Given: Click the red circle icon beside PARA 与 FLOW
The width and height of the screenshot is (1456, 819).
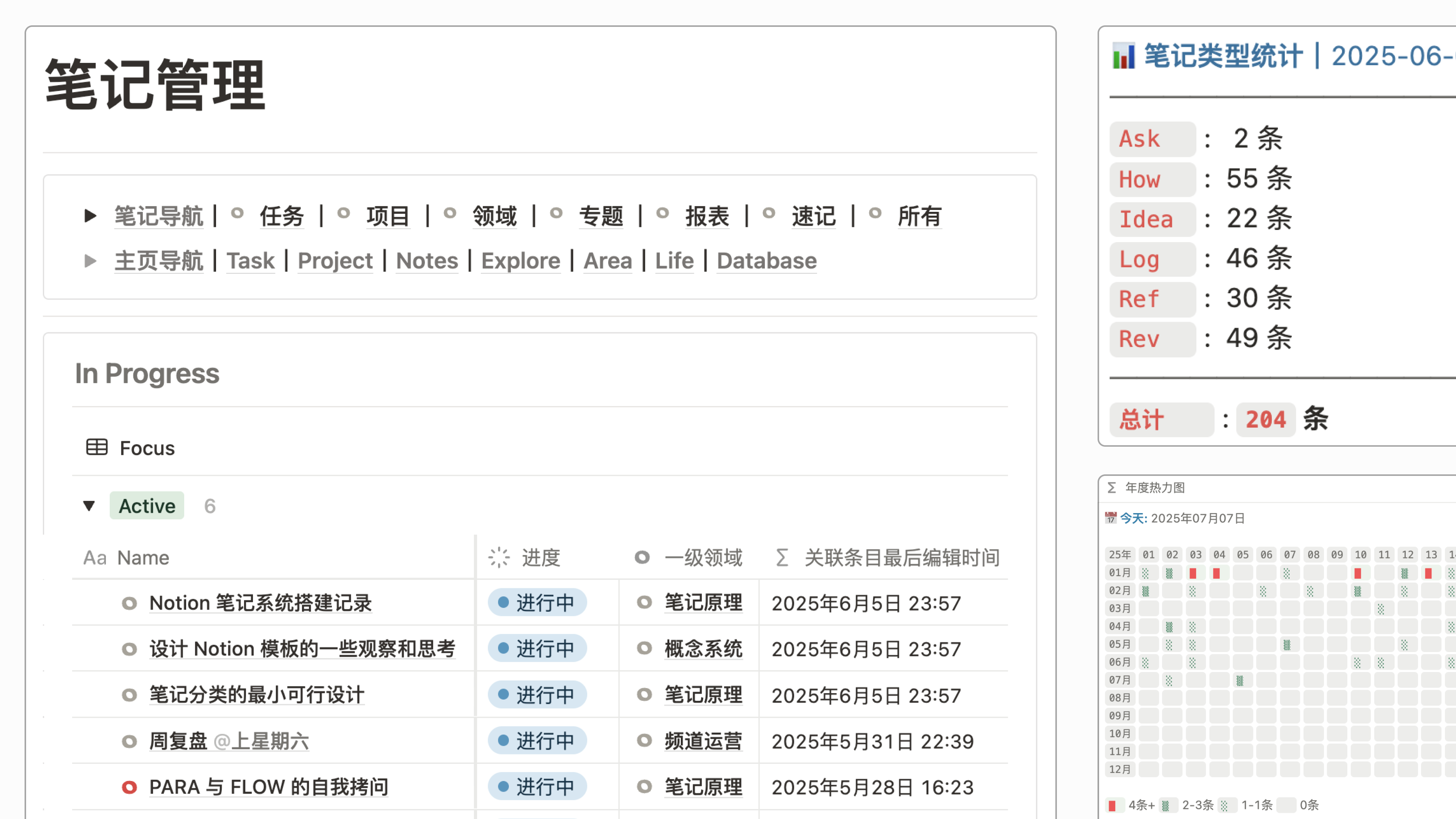Looking at the screenshot, I should tap(130, 786).
